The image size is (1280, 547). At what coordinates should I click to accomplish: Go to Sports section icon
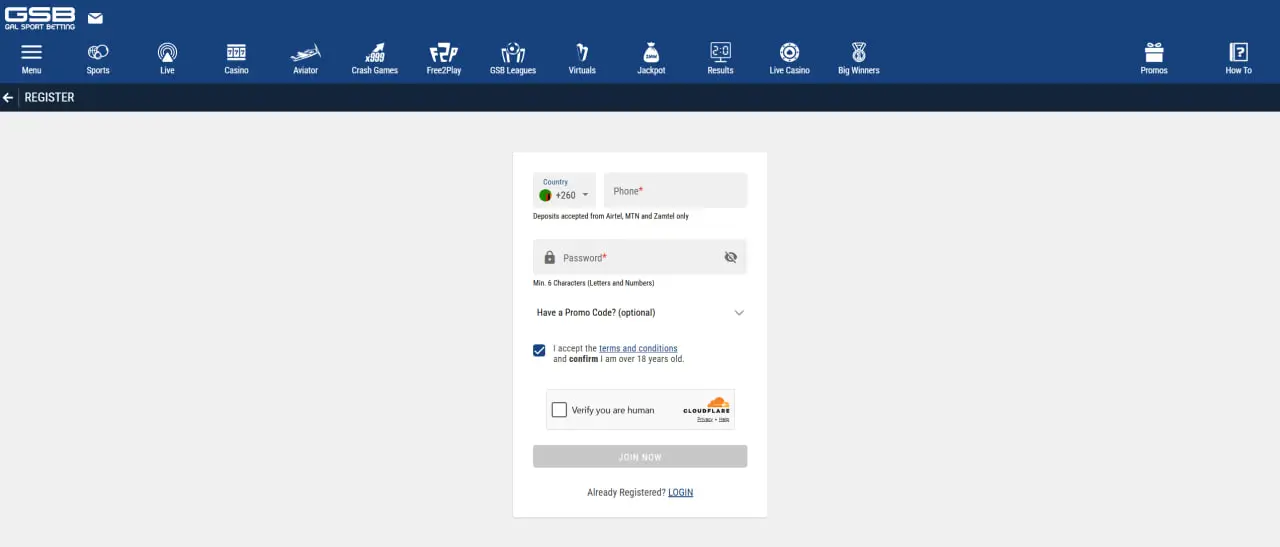98,52
